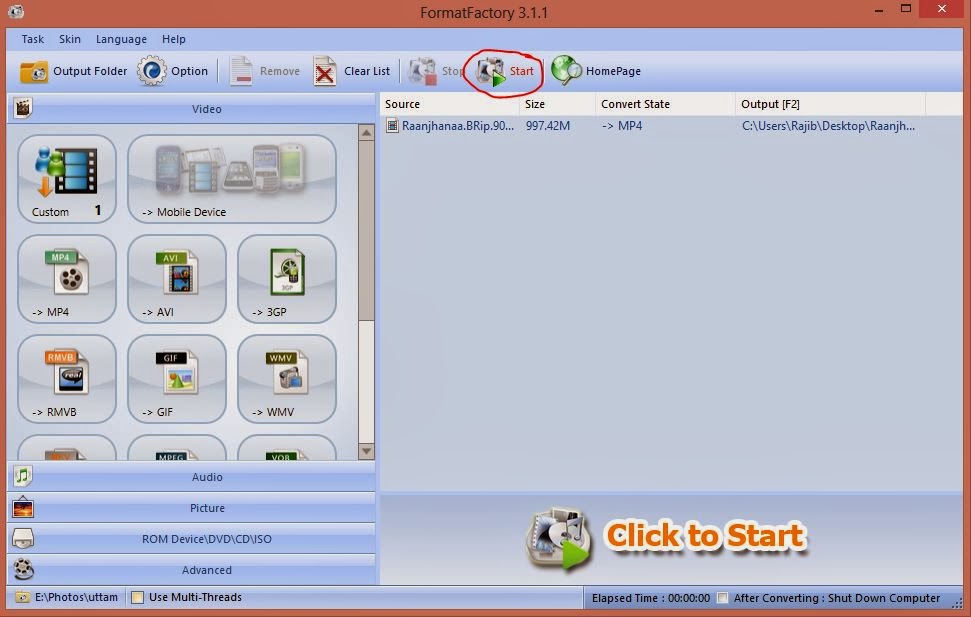
Task: Select the partly visible MPEG conversion tile
Action: [177, 448]
